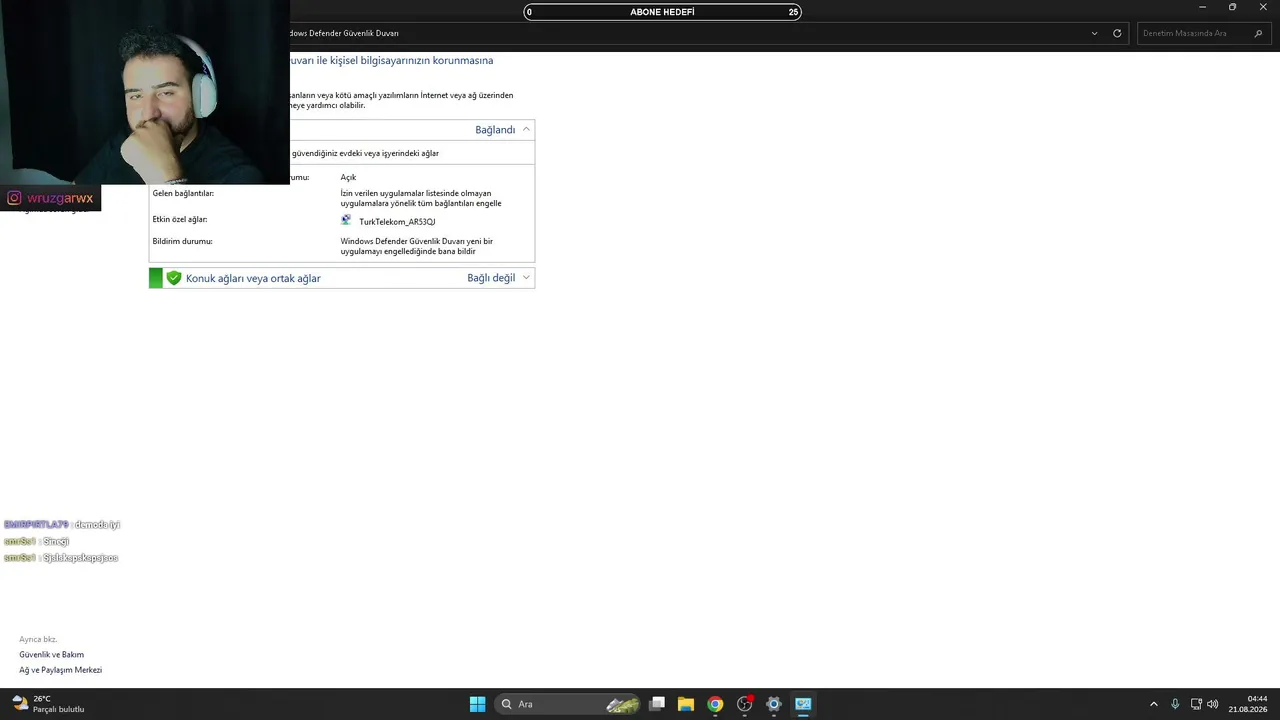Screen dimensions: 1280x720
Task: Open the Windows Start menu
Action: tap(477, 704)
